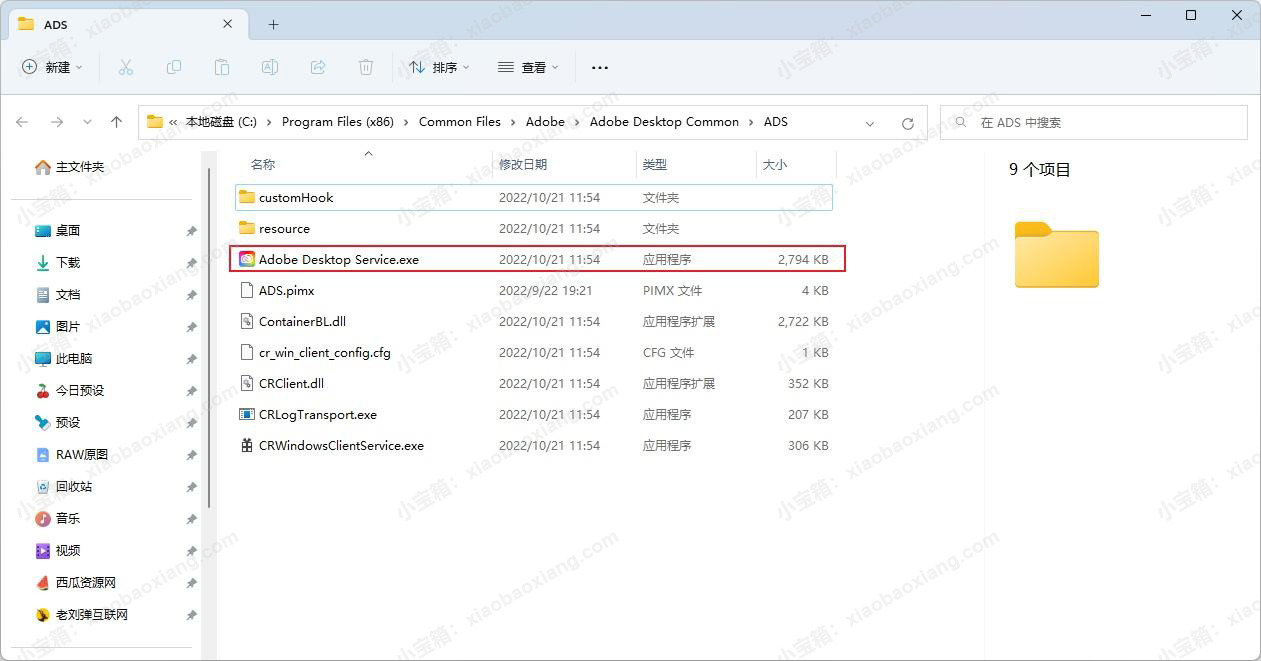Expand address bar history chevron
This screenshot has height=661, width=1261.
[870, 123]
